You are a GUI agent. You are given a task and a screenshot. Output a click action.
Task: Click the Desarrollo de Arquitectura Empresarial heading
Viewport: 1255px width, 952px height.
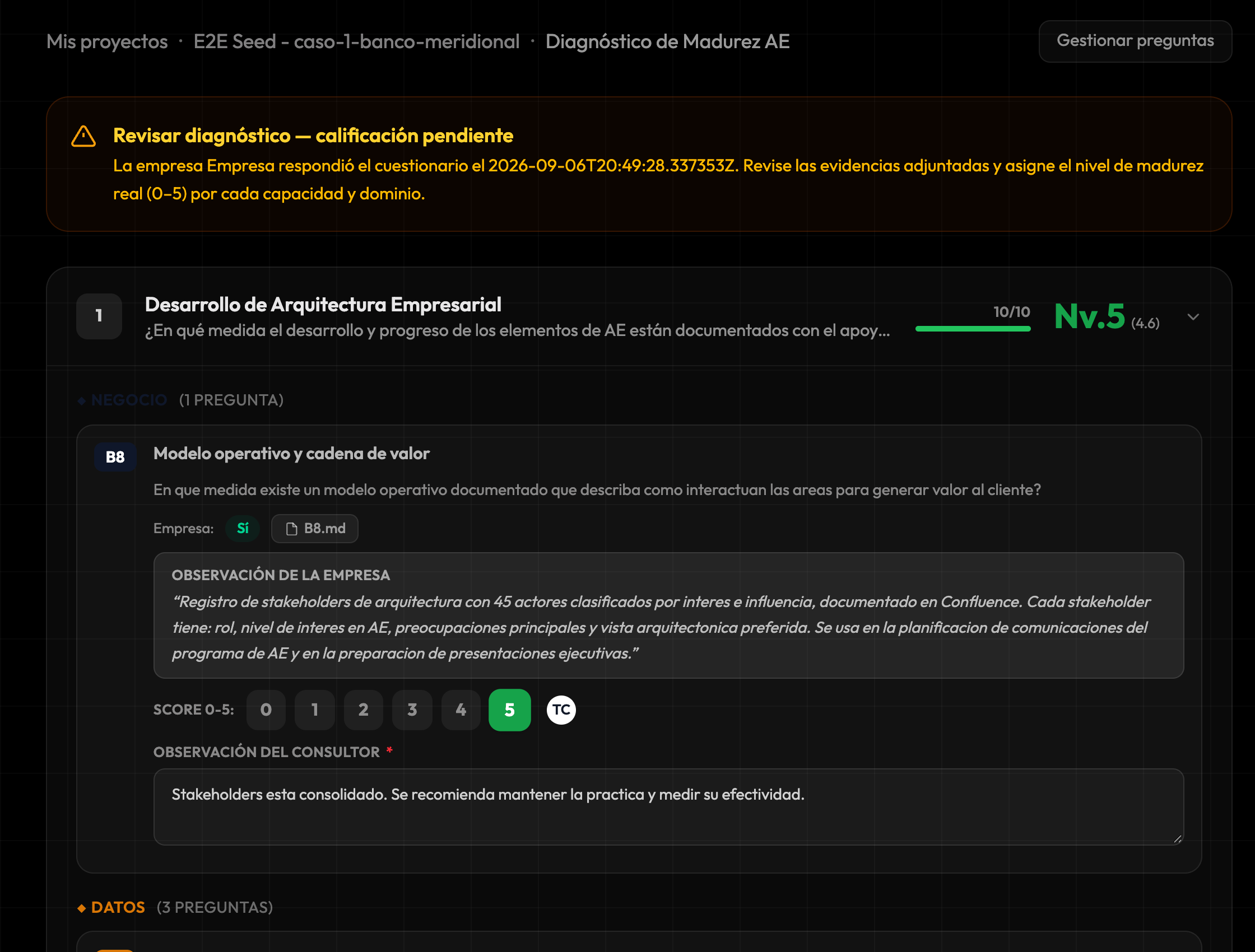[323, 305]
